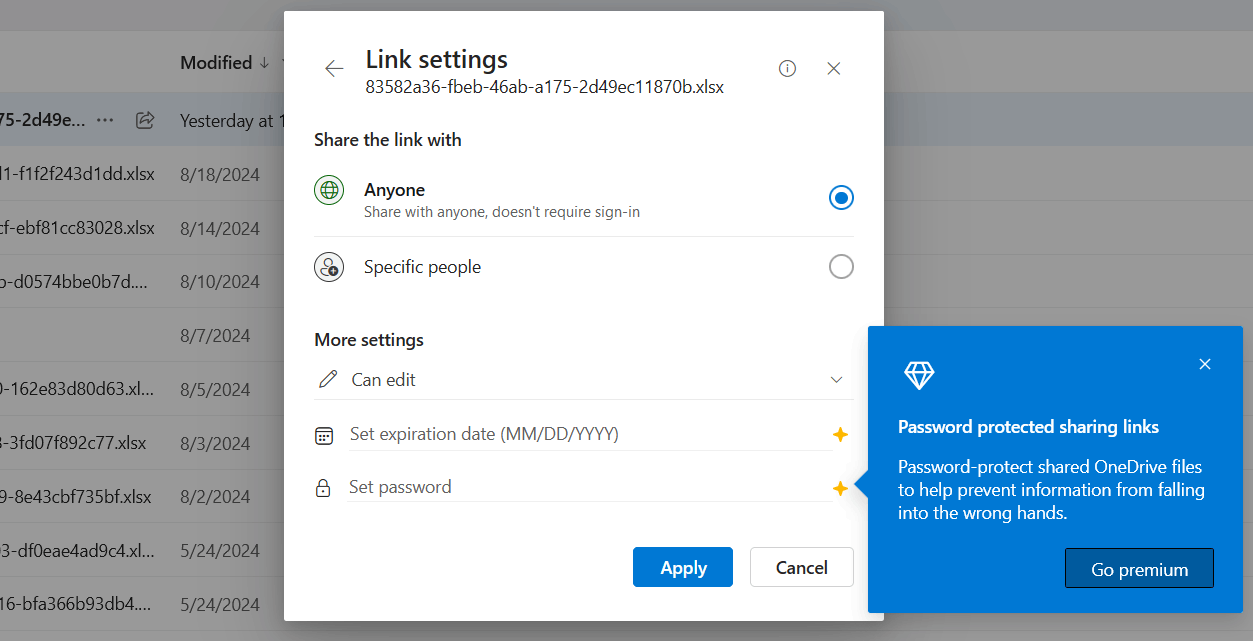
Task: Click the padlock icon beside Set password
Action: [322, 487]
